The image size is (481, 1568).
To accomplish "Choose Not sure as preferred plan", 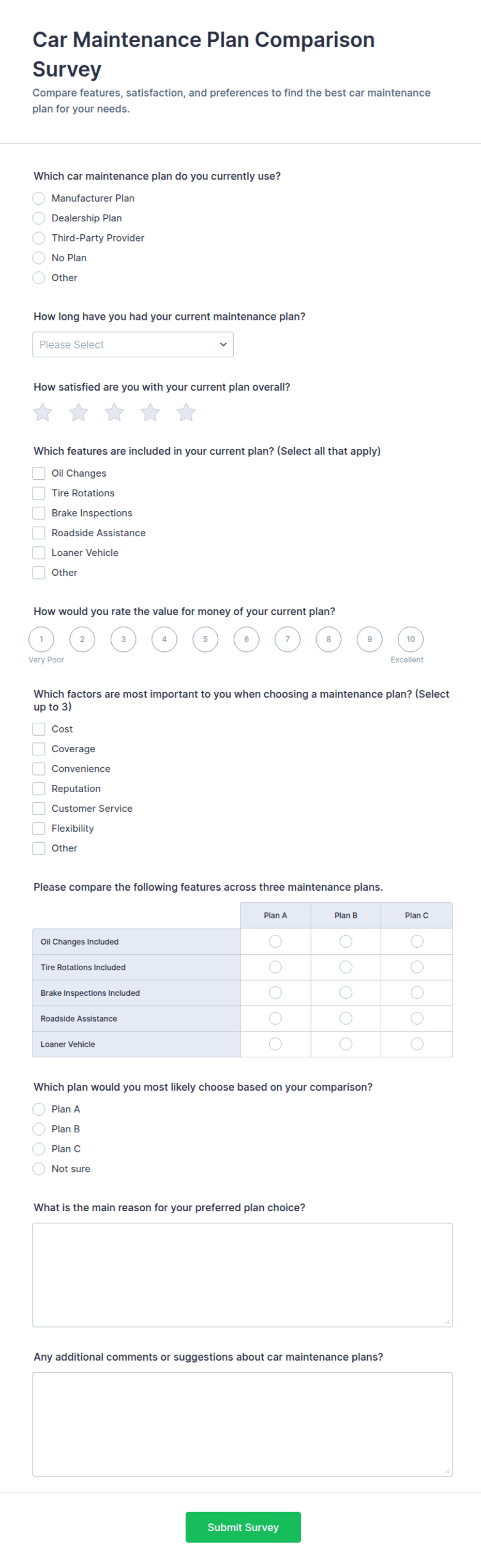I will tap(39, 1169).
